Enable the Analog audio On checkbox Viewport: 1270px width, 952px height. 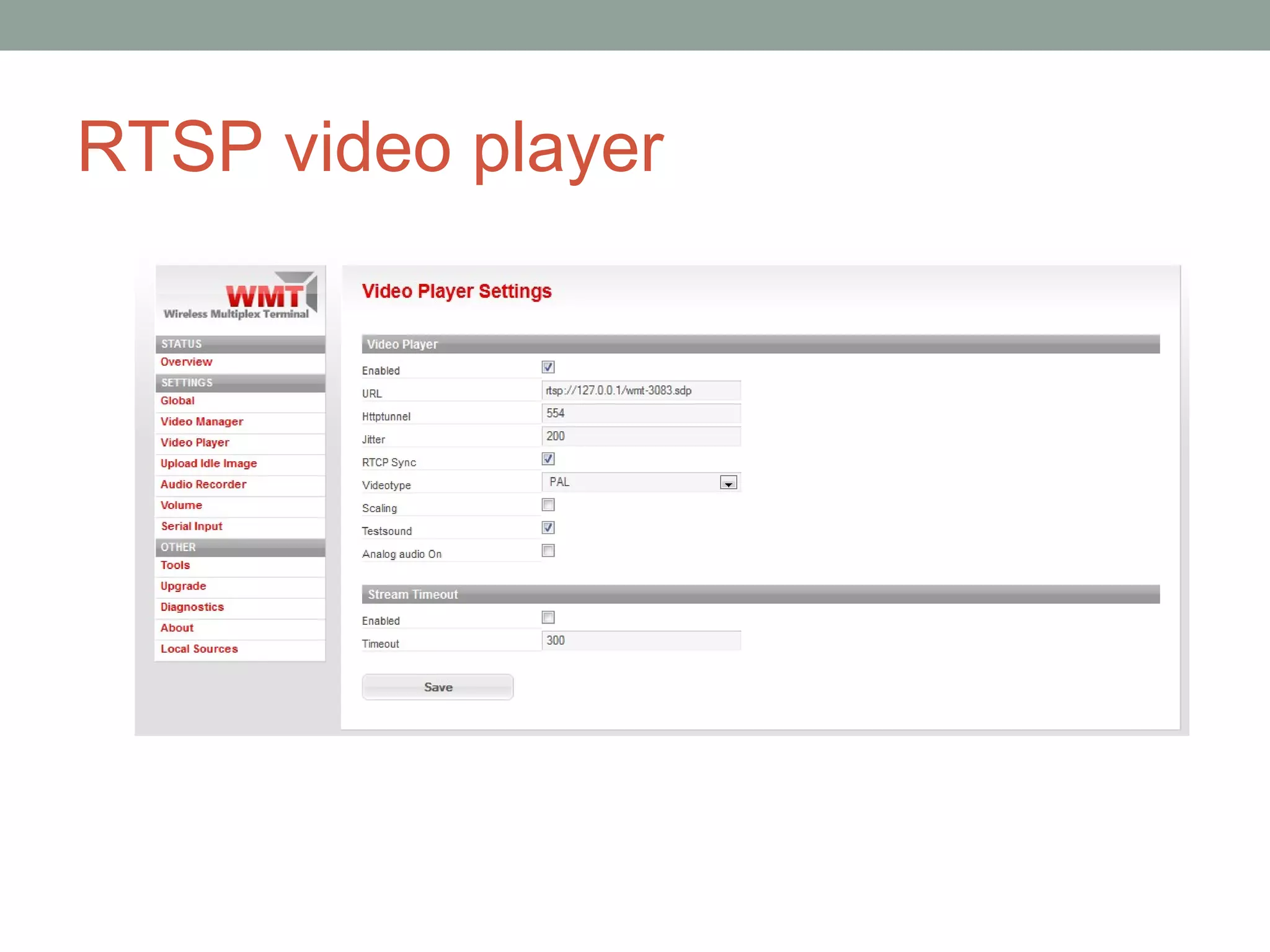[x=548, y=550]
